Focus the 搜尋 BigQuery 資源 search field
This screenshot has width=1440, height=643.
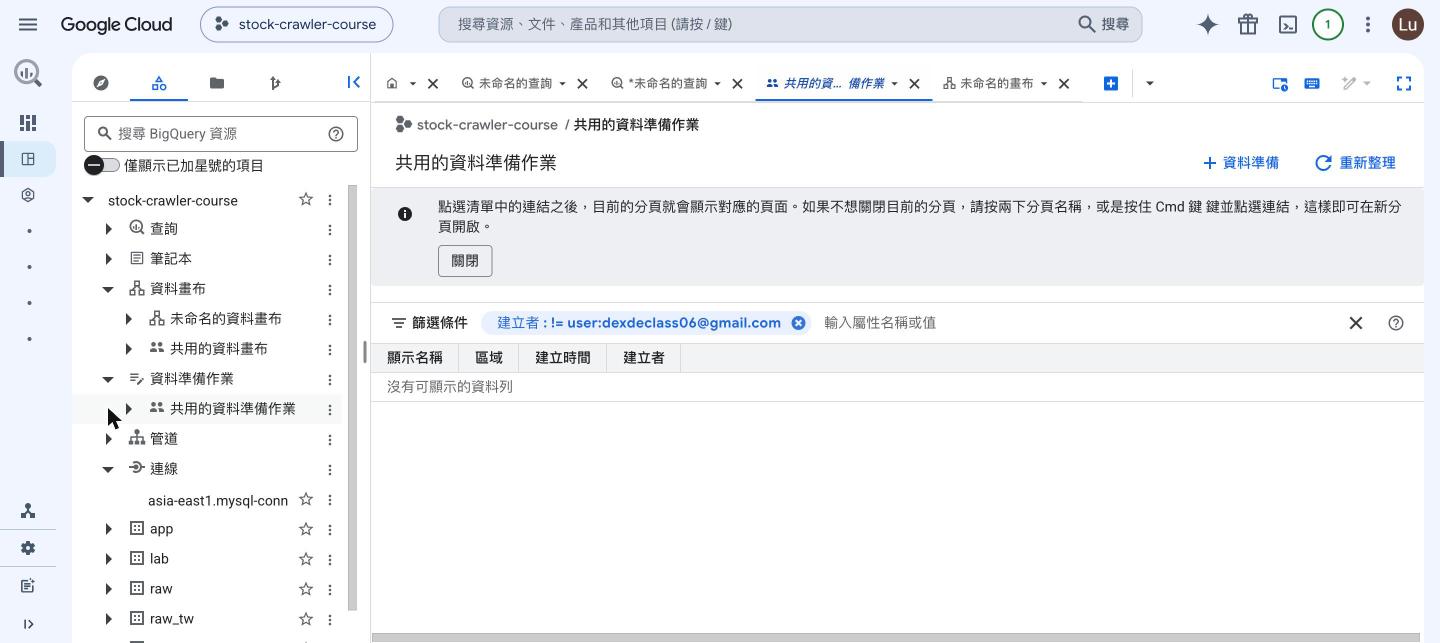(220, 134)
